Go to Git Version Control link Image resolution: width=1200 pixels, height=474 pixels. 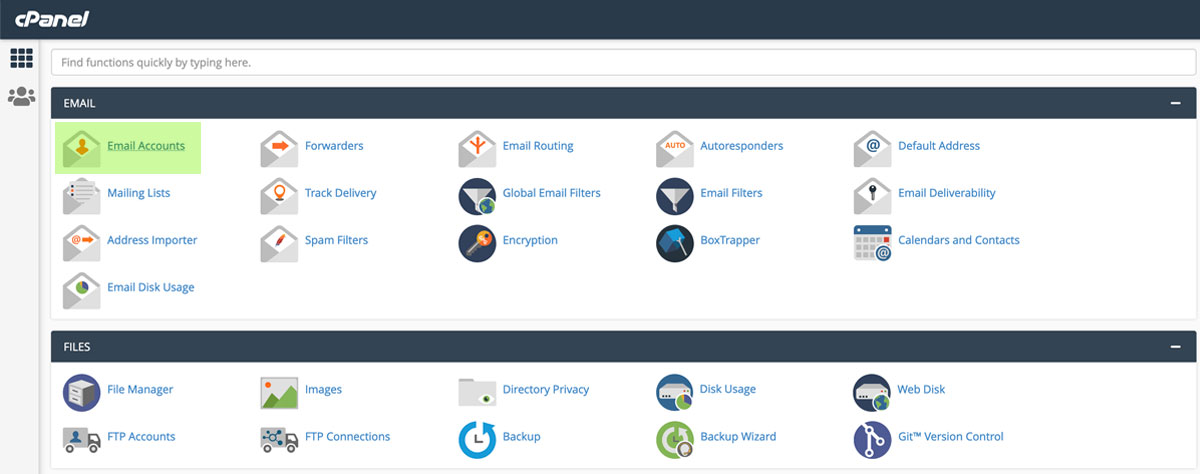(951, 436)
